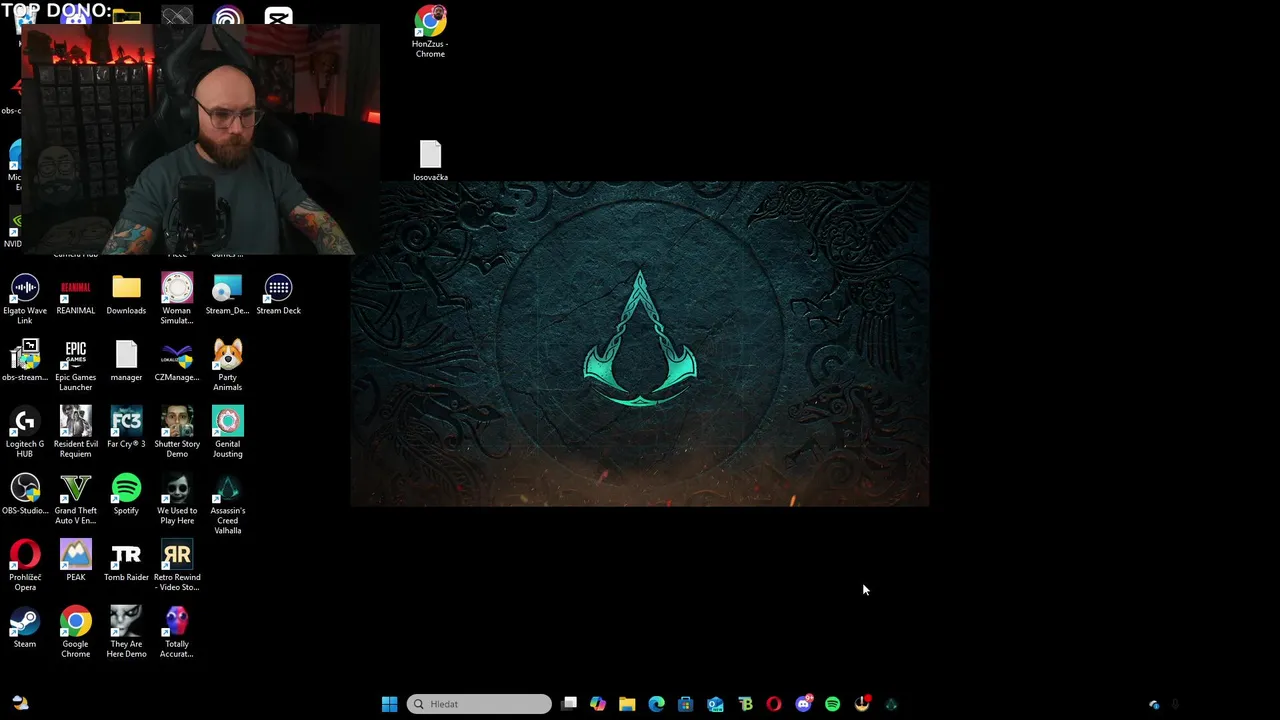This screenshot has height=720, width=1280.
Task: Launch Far Cry 3 from the desktop
Action: [126, 427]
